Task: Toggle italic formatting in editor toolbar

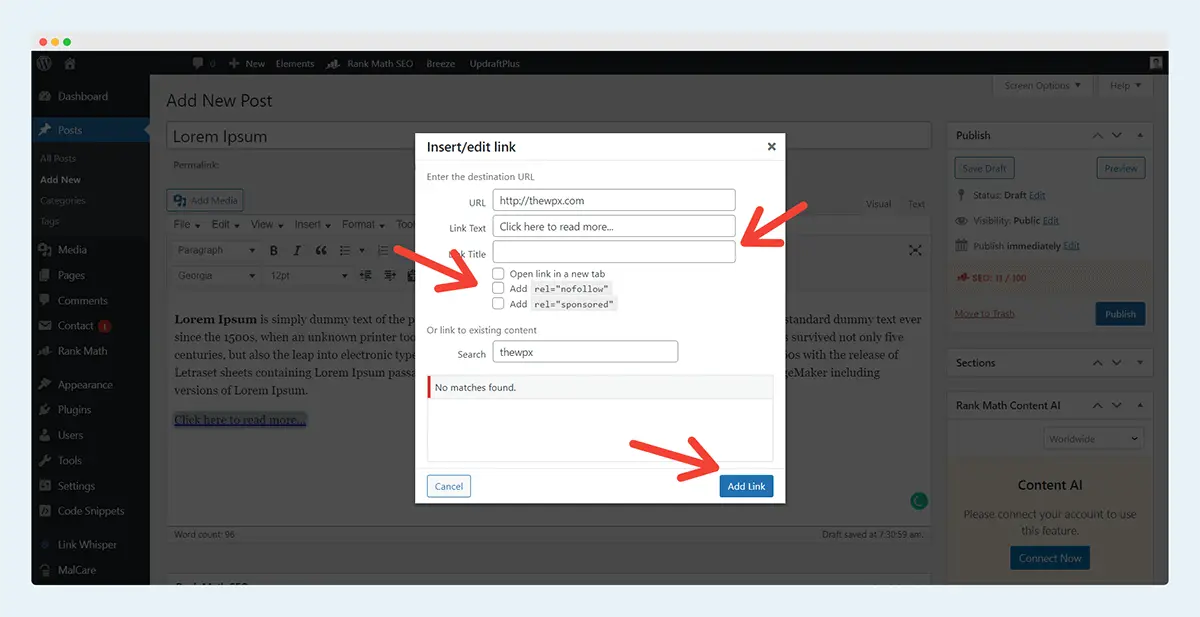Action: click(x=298, y=250)
